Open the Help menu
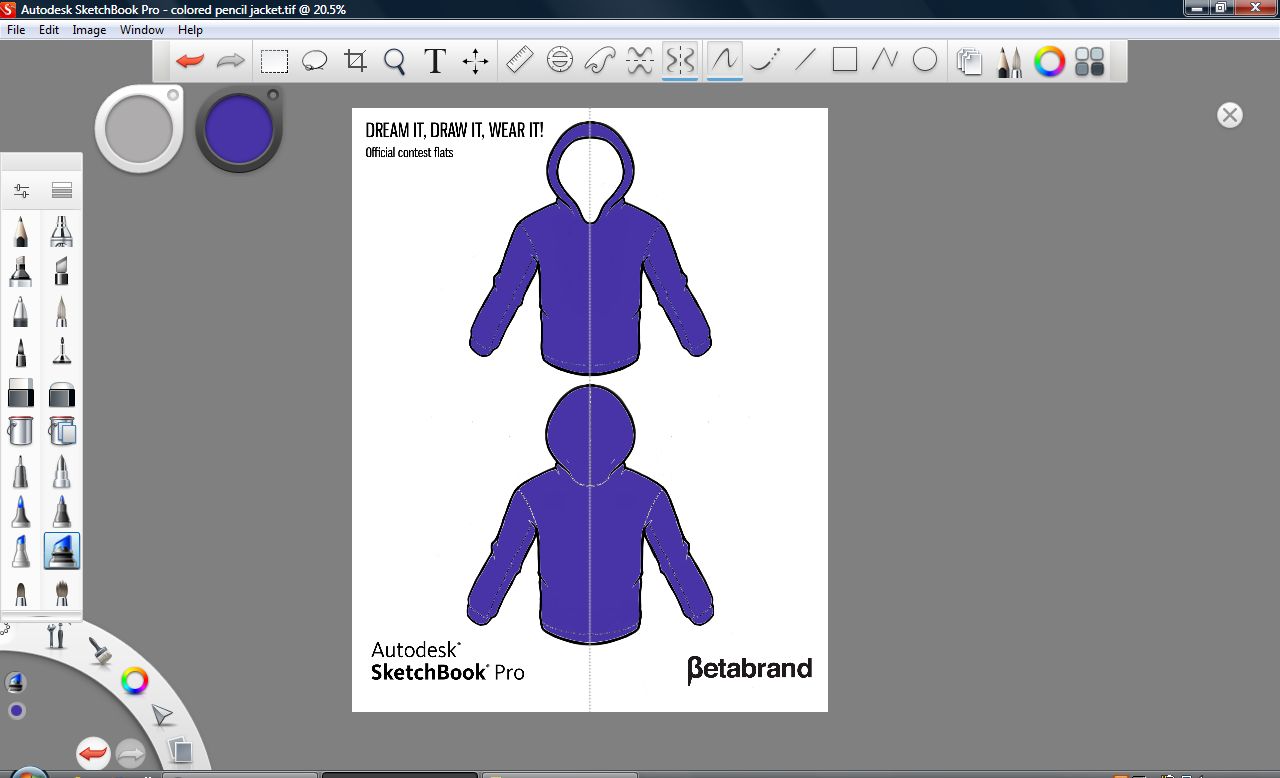The image size is (1280, 778). (190, 30)
